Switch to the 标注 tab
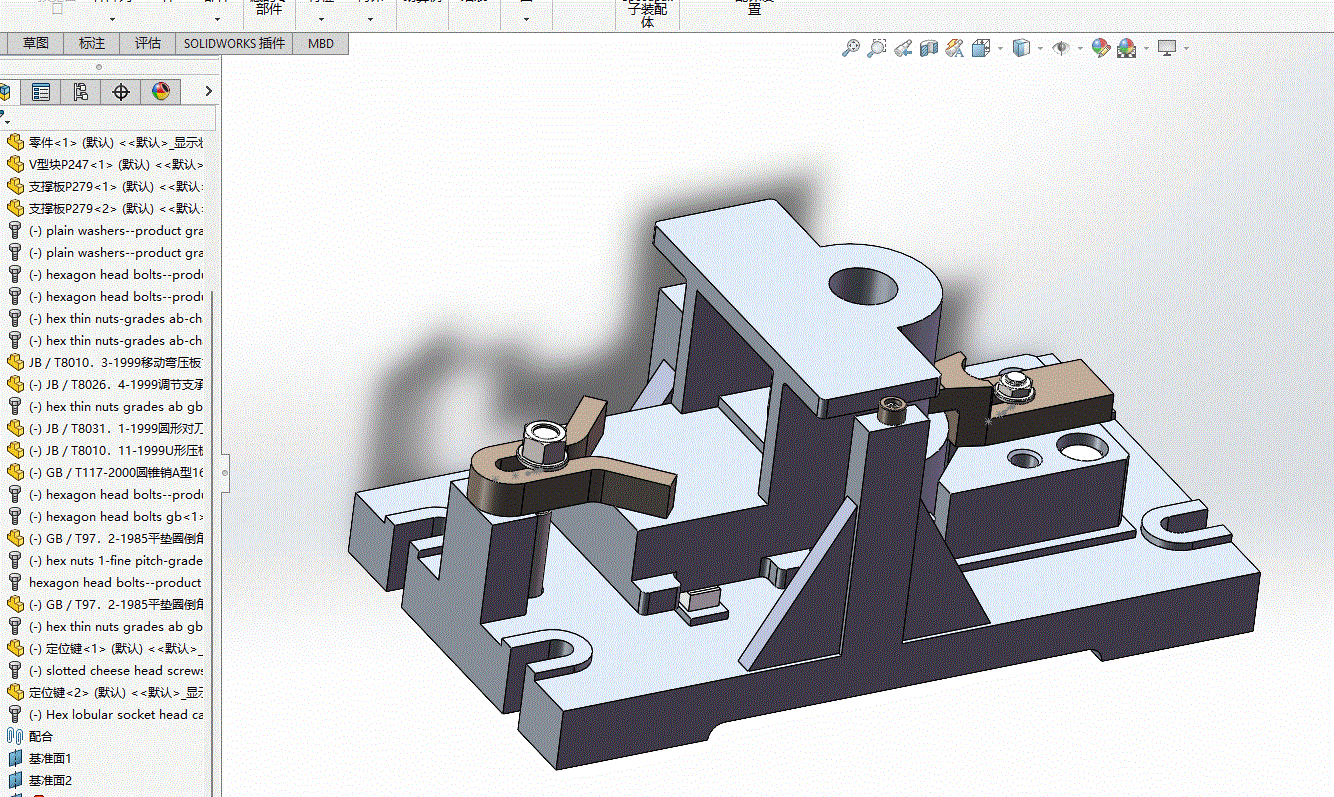1334x797 pixels. click(92, 43)
